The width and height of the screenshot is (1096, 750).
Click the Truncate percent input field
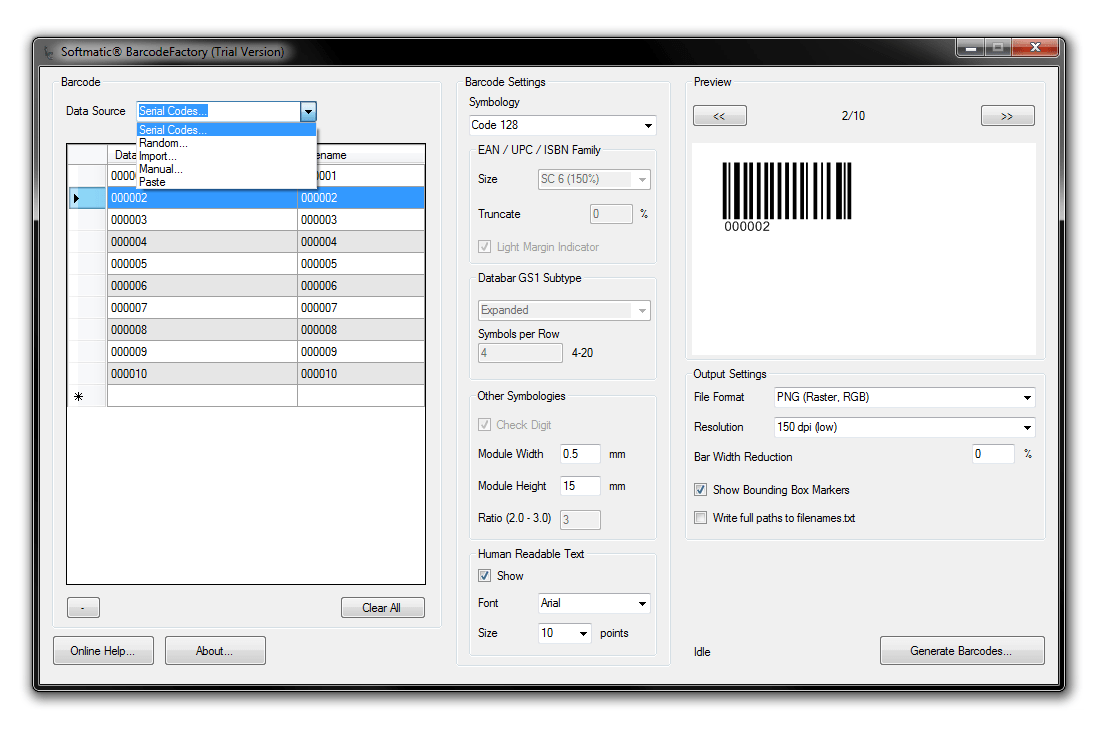tap(612, 214)
